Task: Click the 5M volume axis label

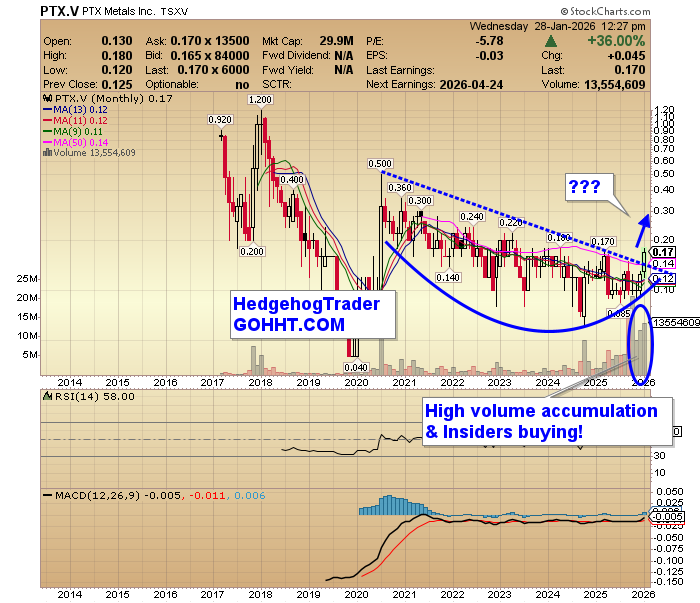Action: point(30,355)
